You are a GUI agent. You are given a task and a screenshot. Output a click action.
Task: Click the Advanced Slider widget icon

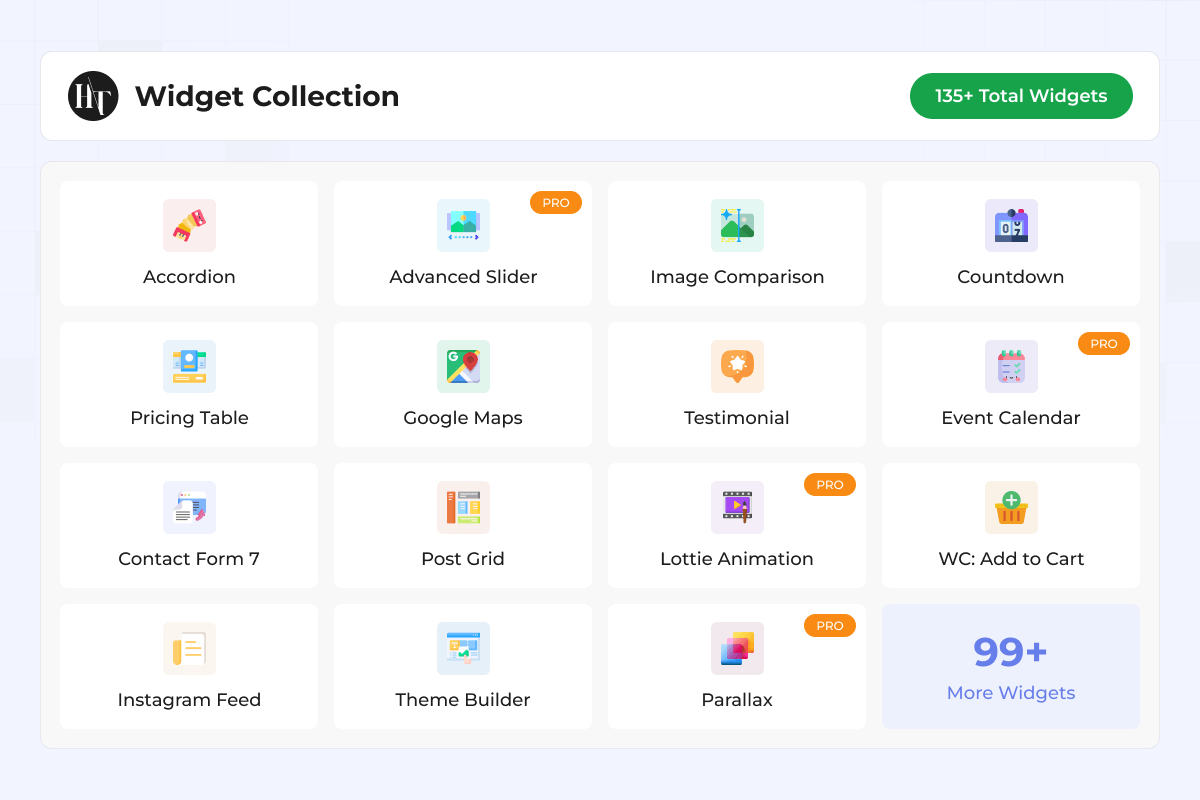(463, 225)
